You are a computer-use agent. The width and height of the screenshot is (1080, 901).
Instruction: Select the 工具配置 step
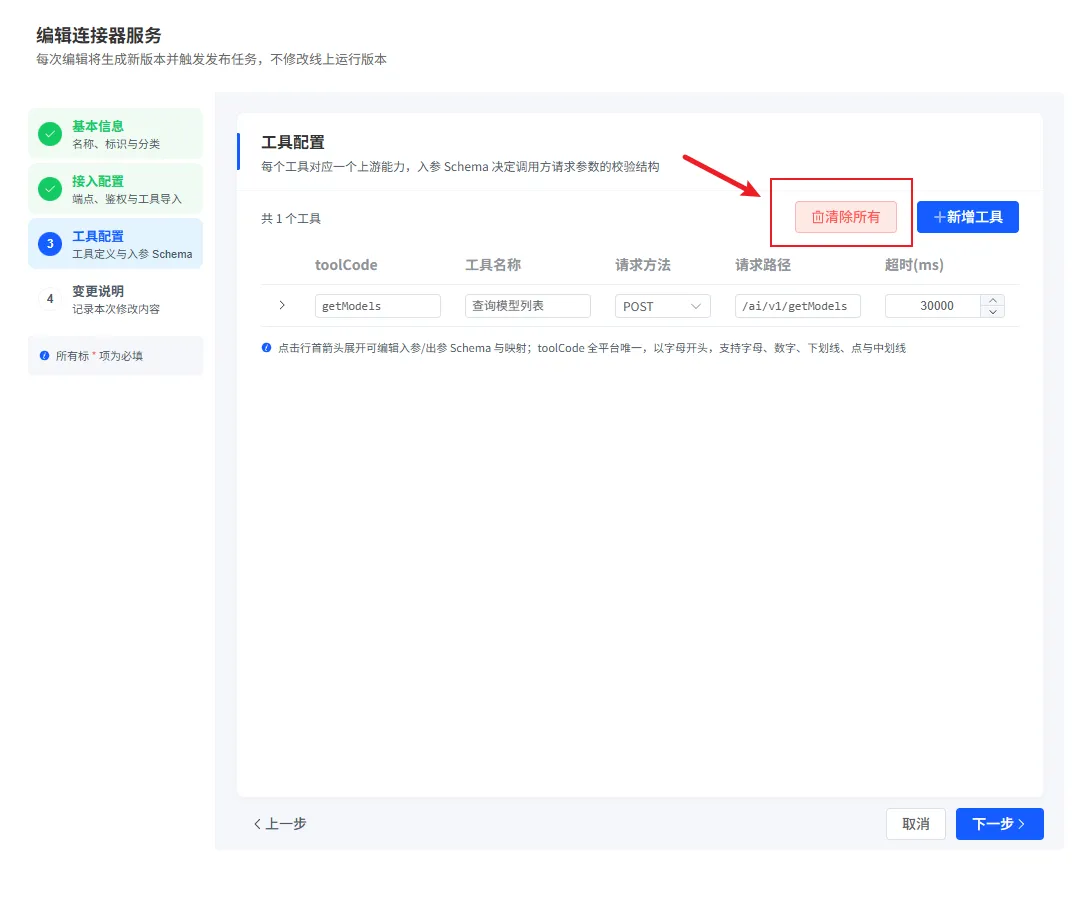coord(116,244)
